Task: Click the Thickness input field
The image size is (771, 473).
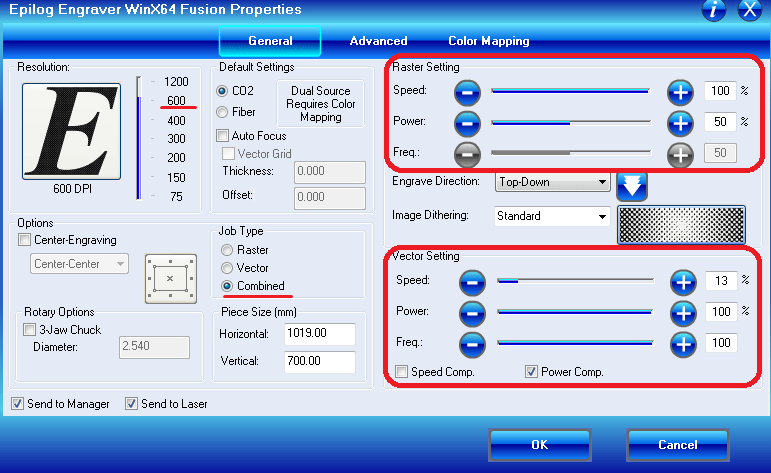Action: tap(330, 172)
